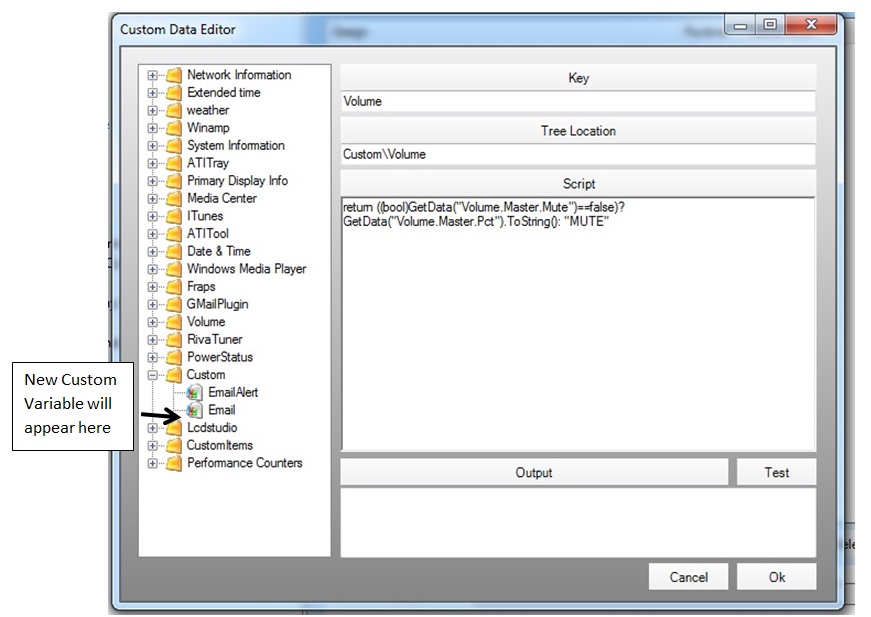Screen dimensions: 871x617
Task: Click the Script header button
Action: 578,184
